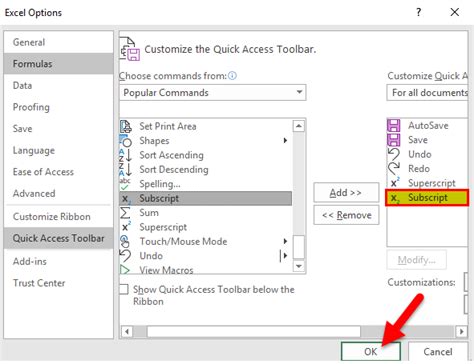The height and width of the screenshot is (364, 474).
Task: Click the Set Print Area icon in commands list
Action: [x=126, y=126]
